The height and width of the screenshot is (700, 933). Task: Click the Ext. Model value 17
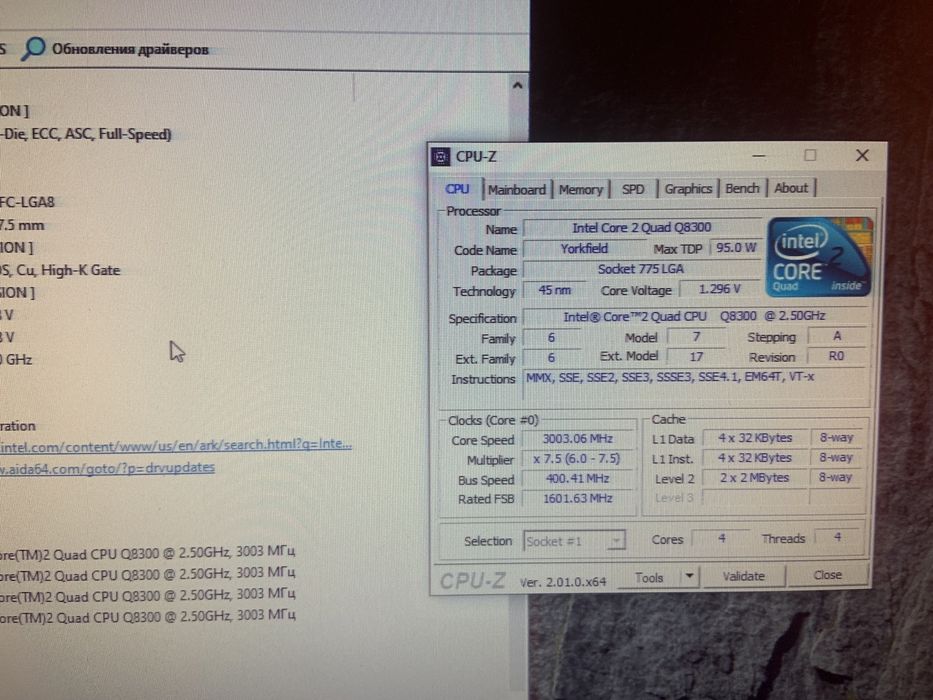[696, 357]
